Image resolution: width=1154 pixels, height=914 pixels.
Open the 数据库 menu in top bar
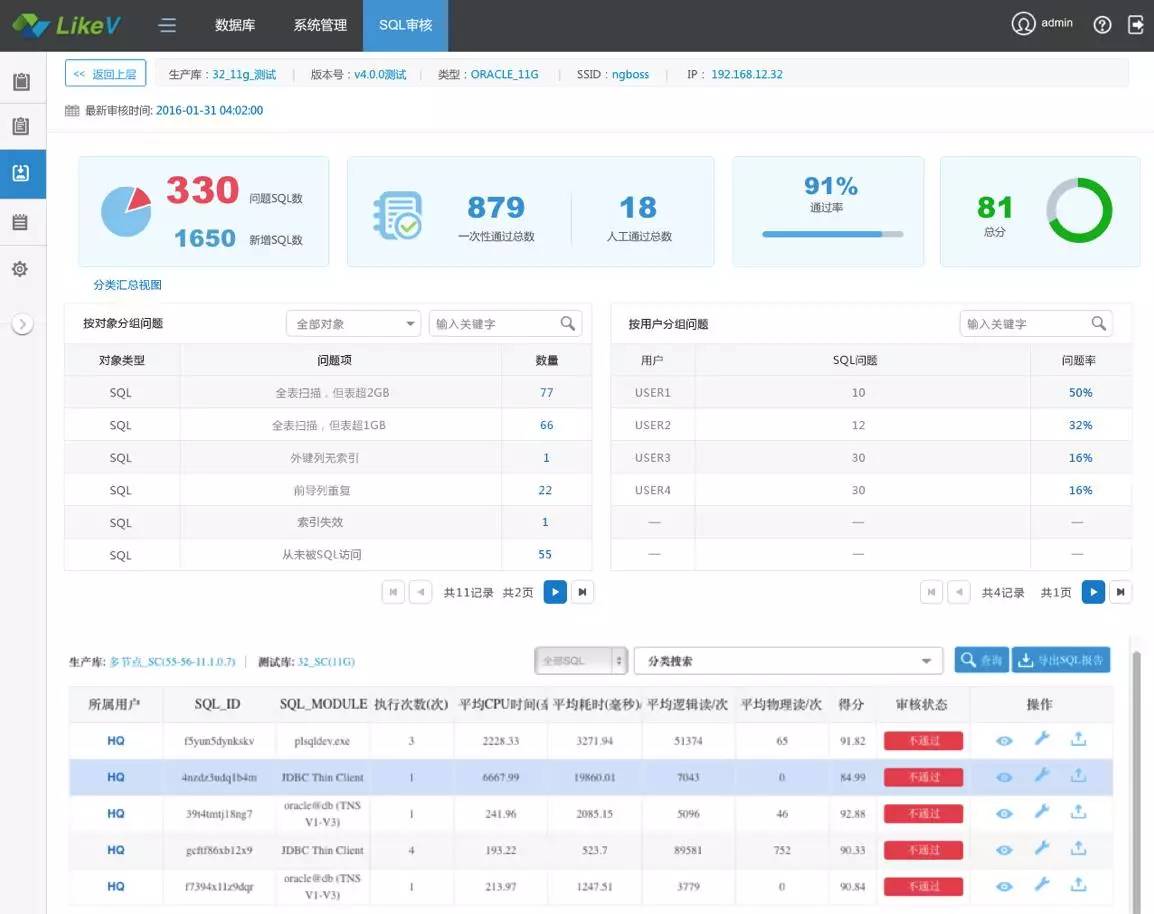234,26
